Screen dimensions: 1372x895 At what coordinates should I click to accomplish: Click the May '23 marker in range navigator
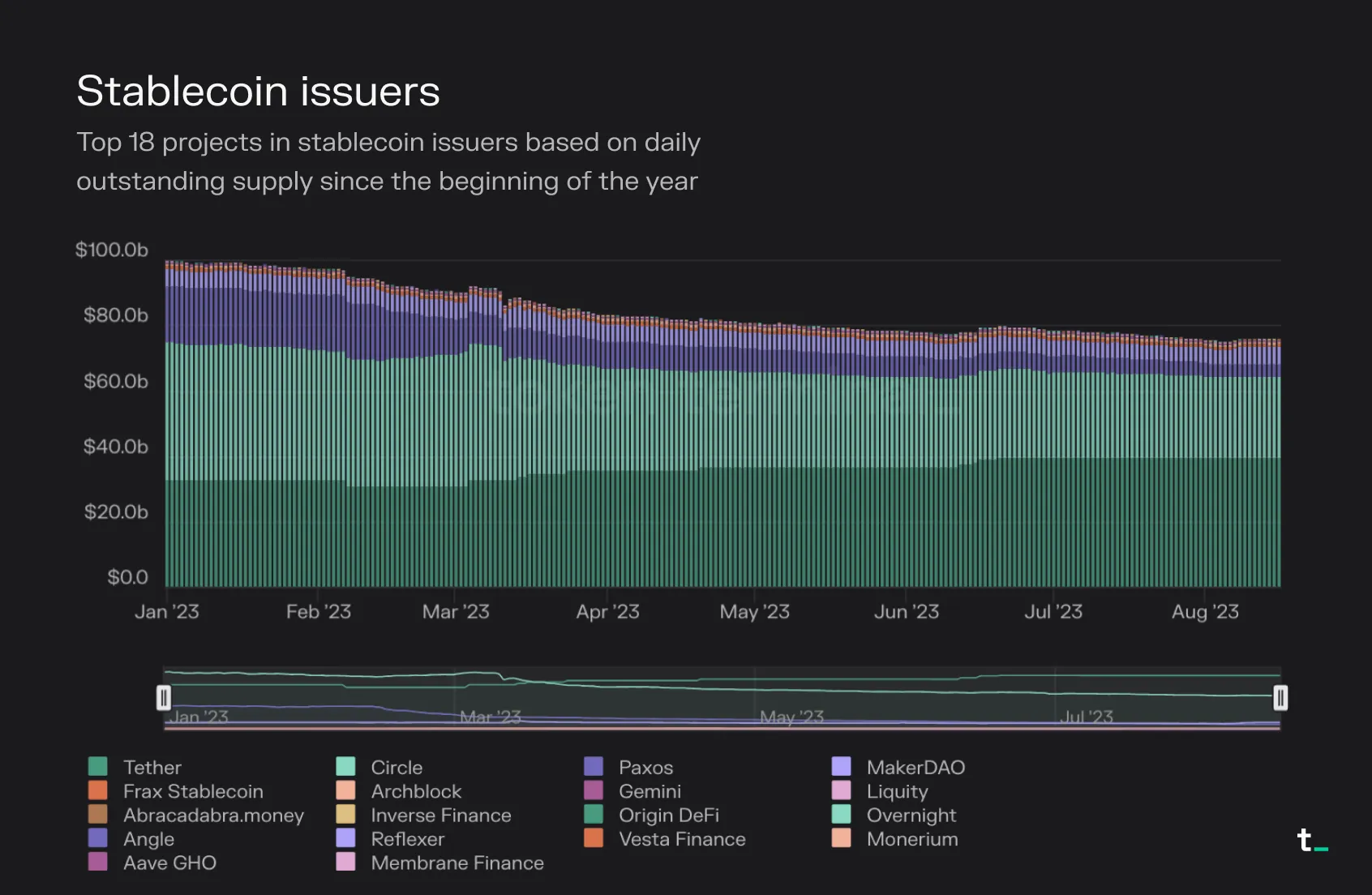tap(792, 717)
